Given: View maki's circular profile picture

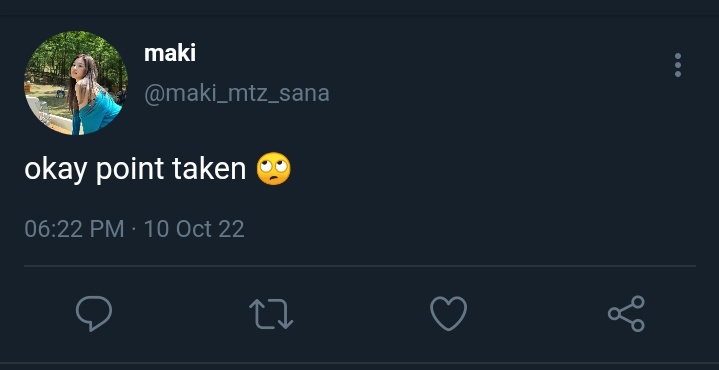Looking at the screenshot, I should point(76,83).
